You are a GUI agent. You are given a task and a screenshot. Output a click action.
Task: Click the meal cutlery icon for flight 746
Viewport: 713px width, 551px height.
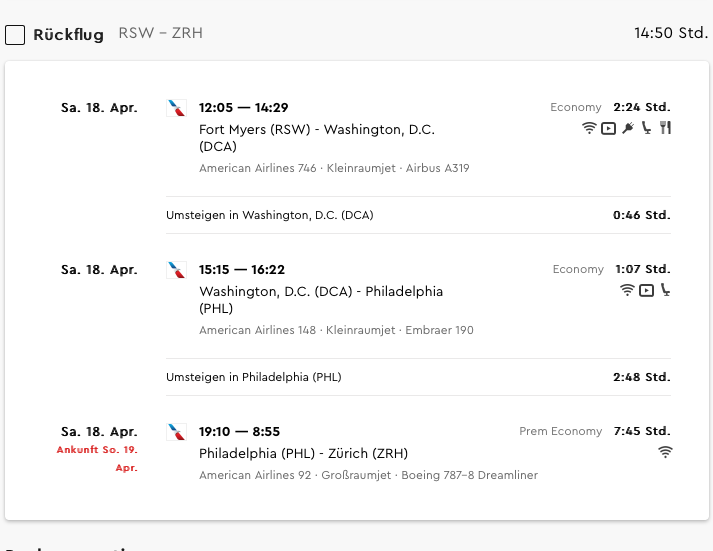pos(665,128)
